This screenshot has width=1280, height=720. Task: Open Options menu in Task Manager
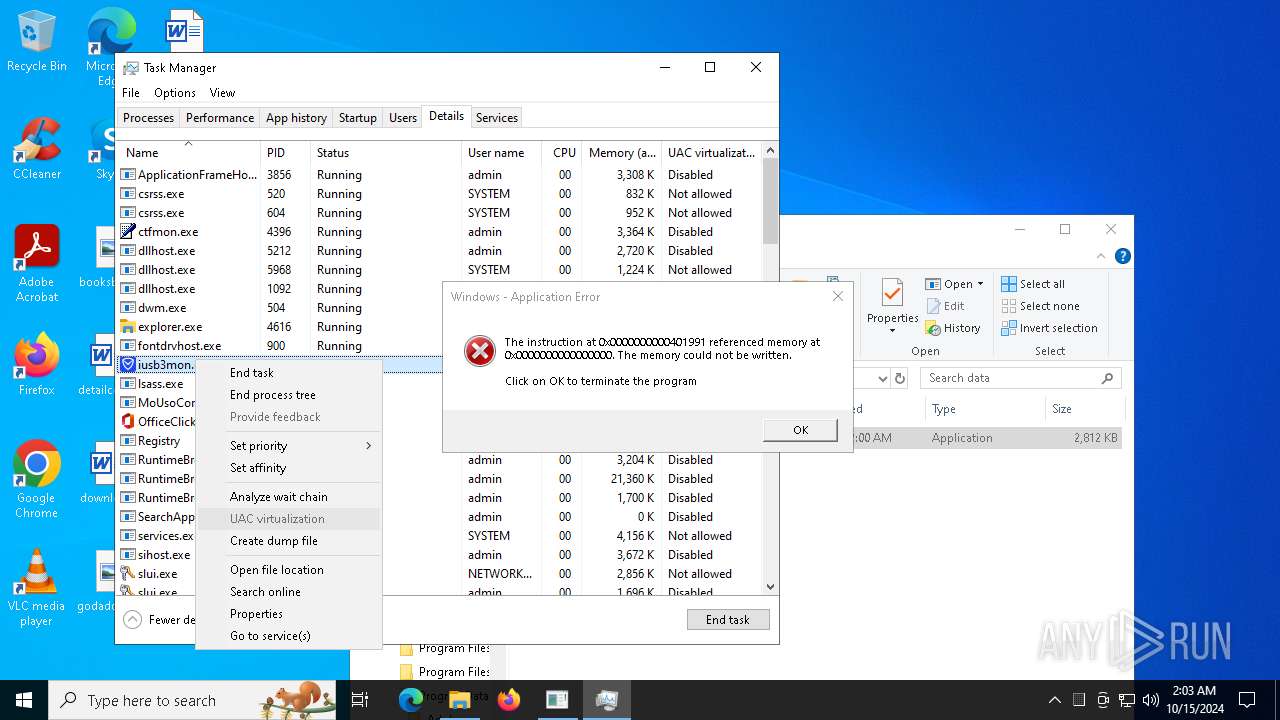click(175, 93)
